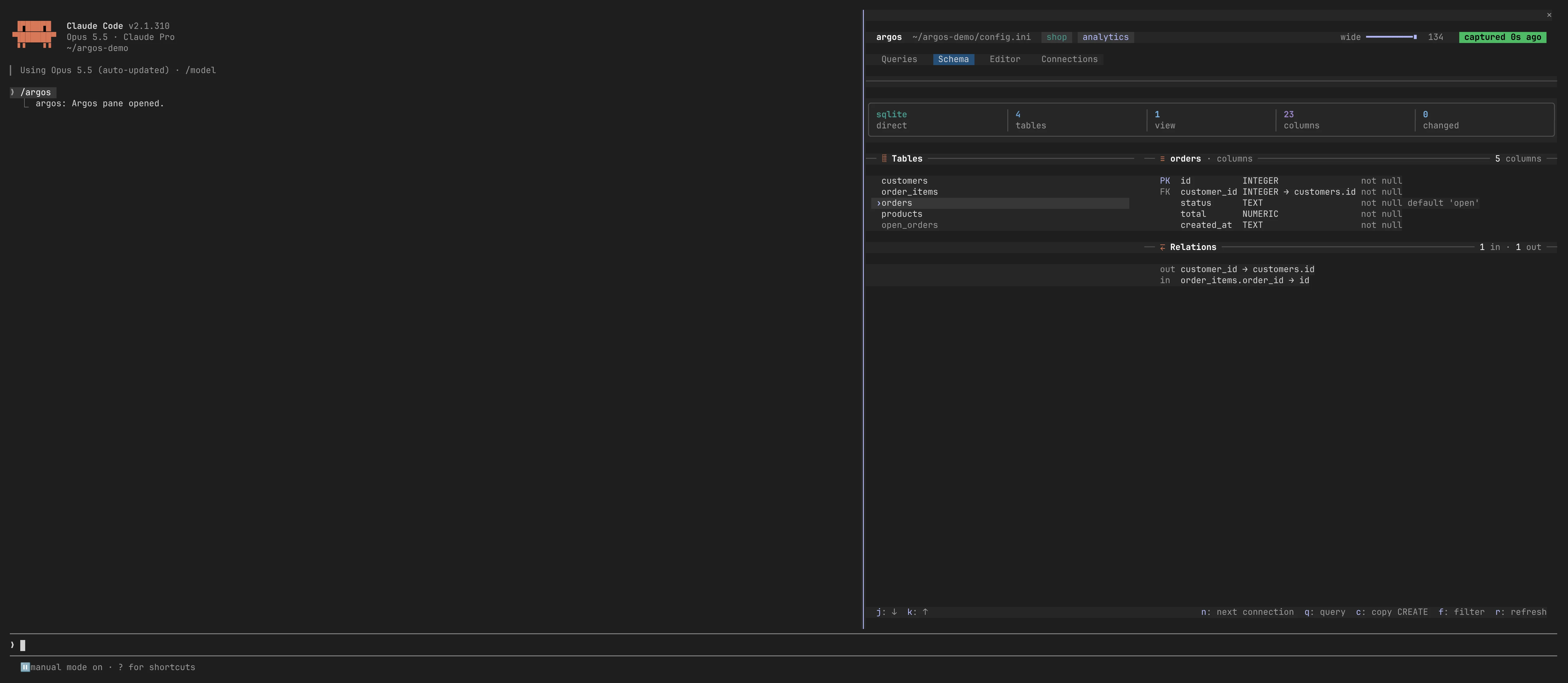This screenshot has width=1568, height=683.
Task: Click the q: query shortcut
Action: pos(1324,612)
